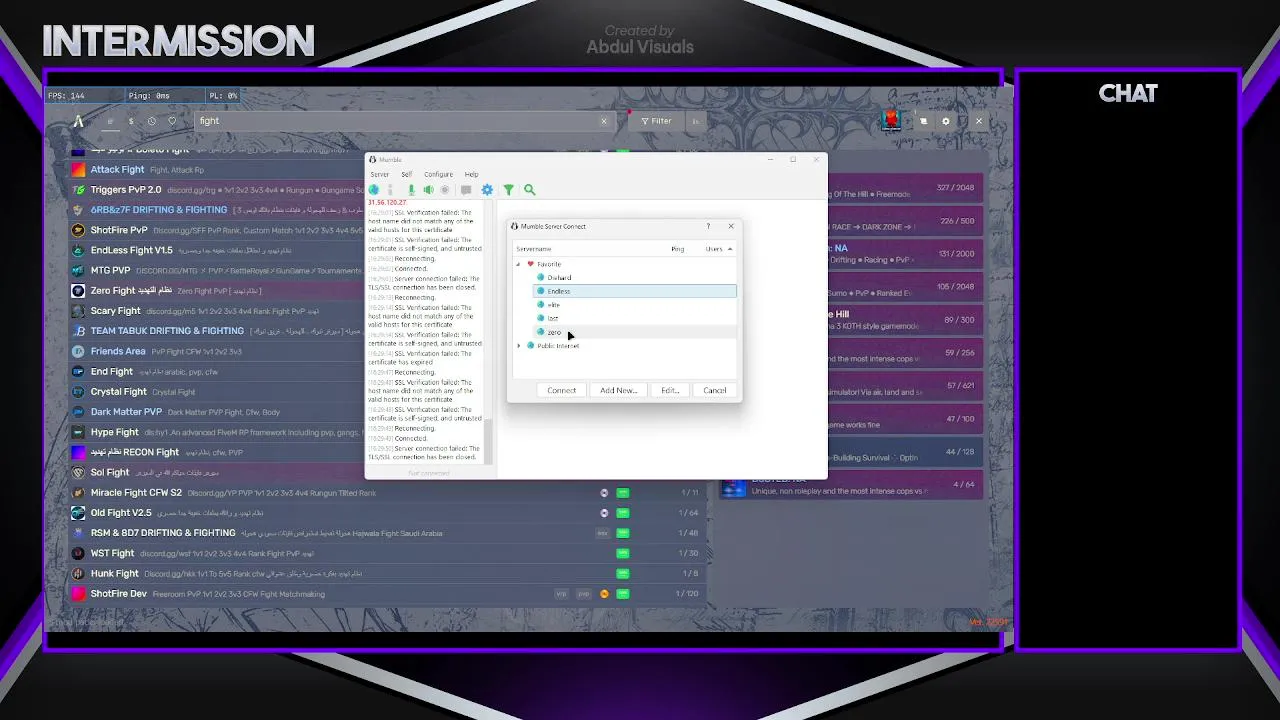Click the red user avatar in launcher
This screenshot has height=720, width=1280.
(891, 120)
